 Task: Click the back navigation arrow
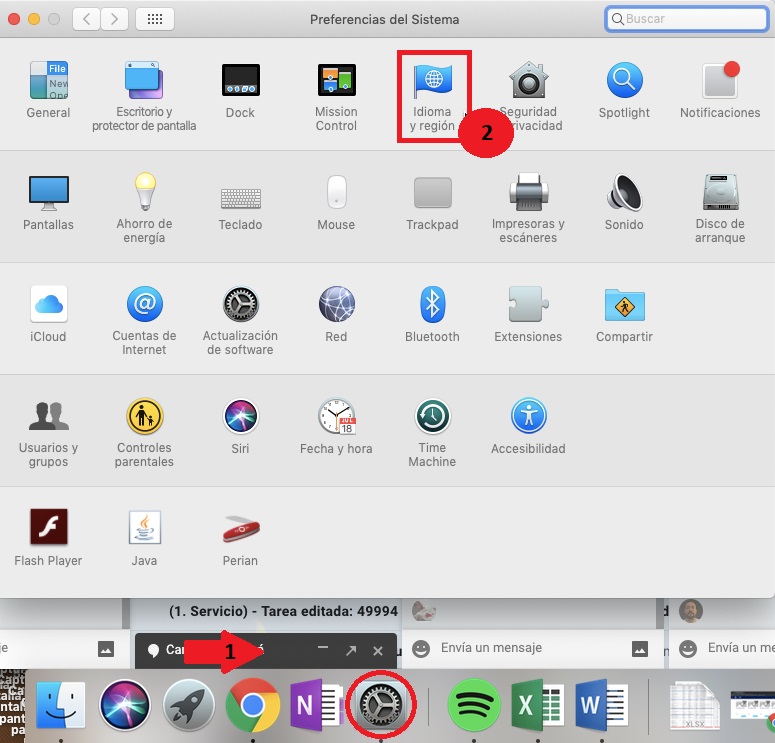tap(86, 19)
